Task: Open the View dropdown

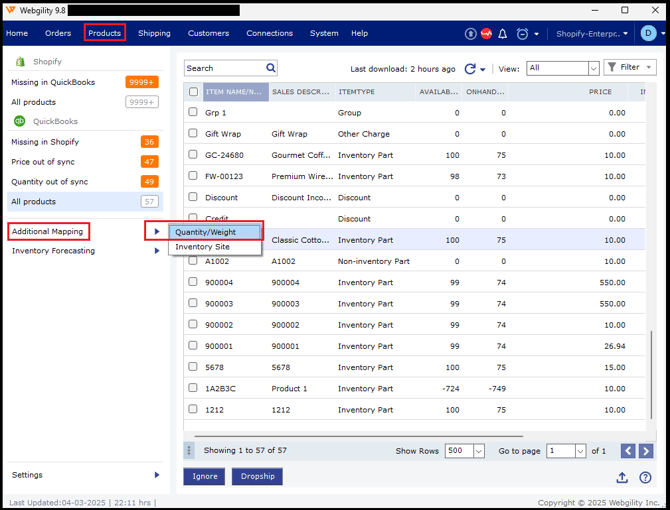Action: pos(562,68)
